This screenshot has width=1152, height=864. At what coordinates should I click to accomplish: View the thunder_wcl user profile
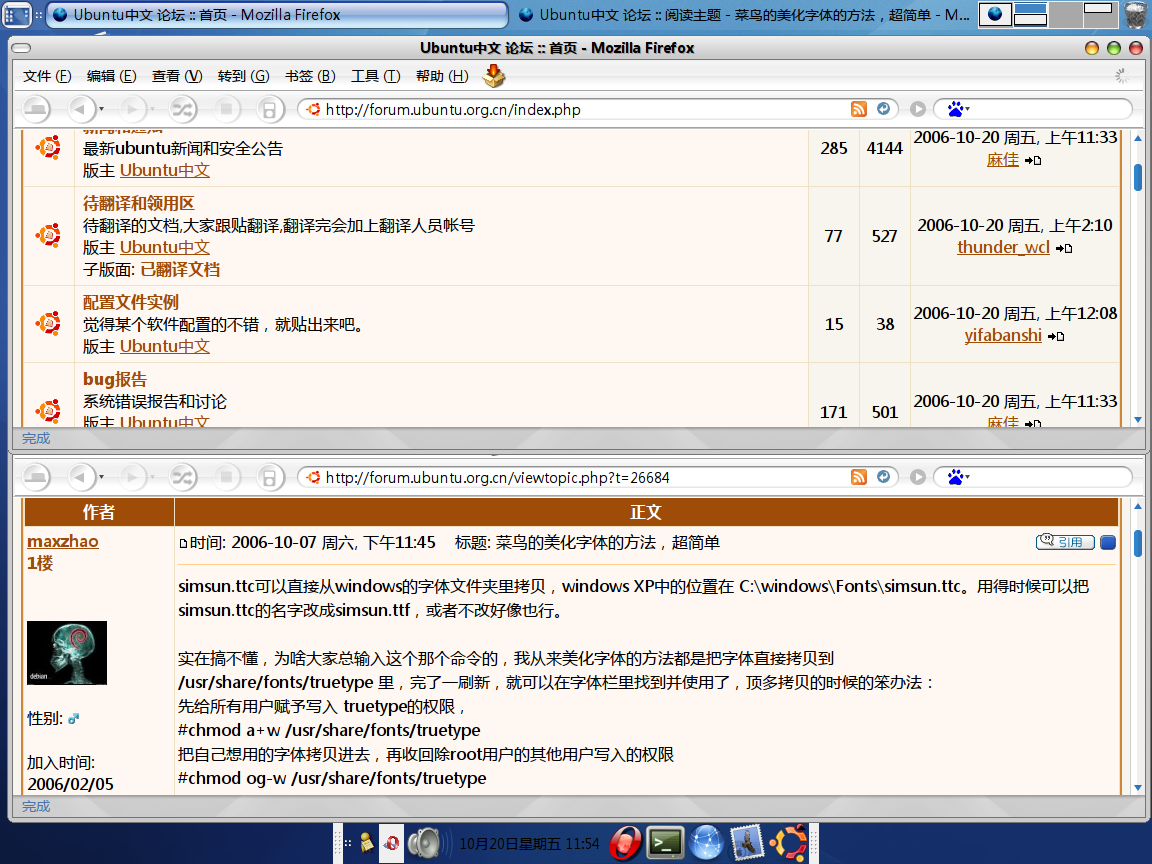pyautogui.click(x=1004, y=248)
